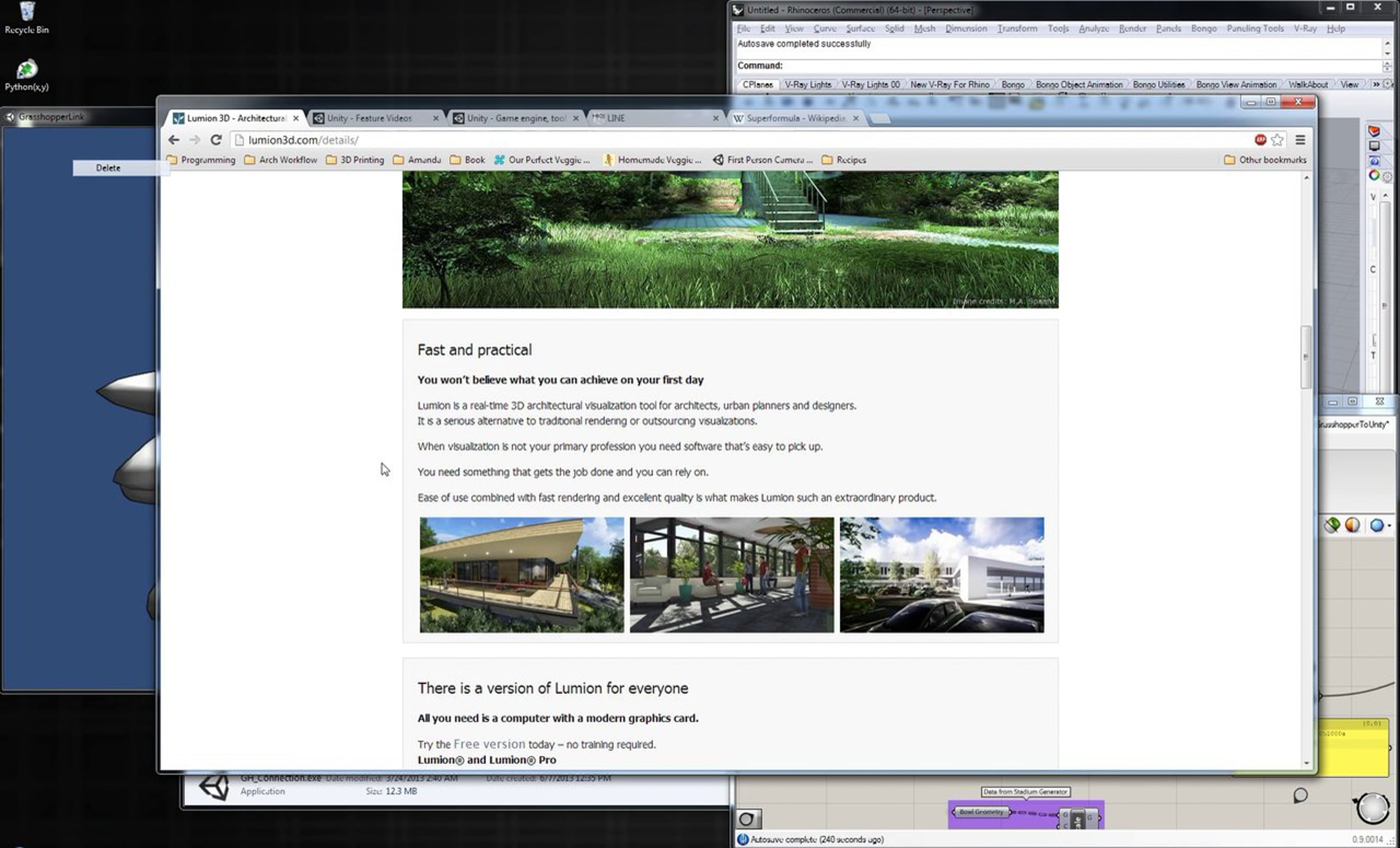Open the Render menu in Rhino
The image size is (1400, 848).
1132,28
